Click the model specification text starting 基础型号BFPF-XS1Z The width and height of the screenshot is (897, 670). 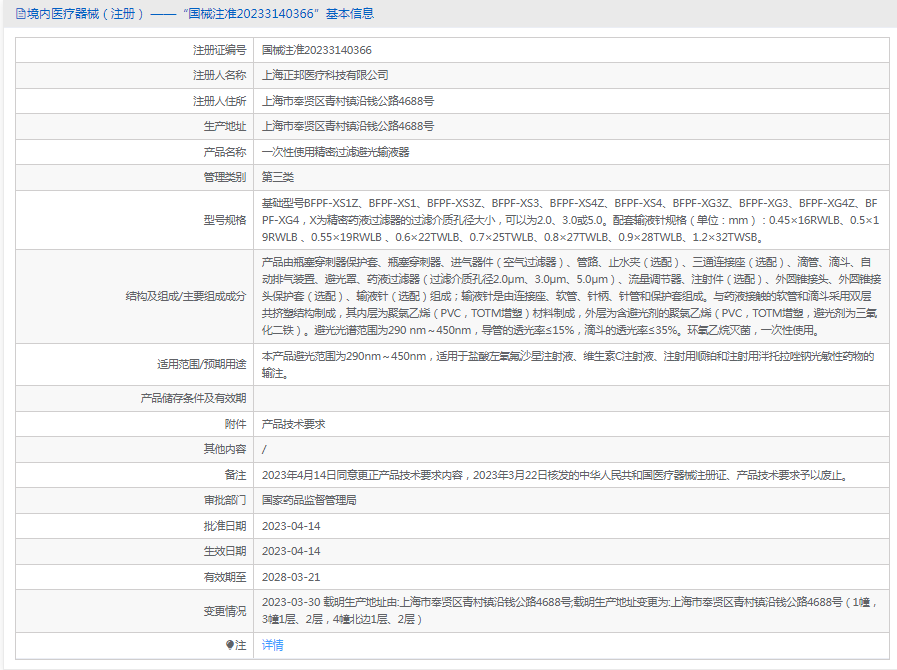coord(570,220)
